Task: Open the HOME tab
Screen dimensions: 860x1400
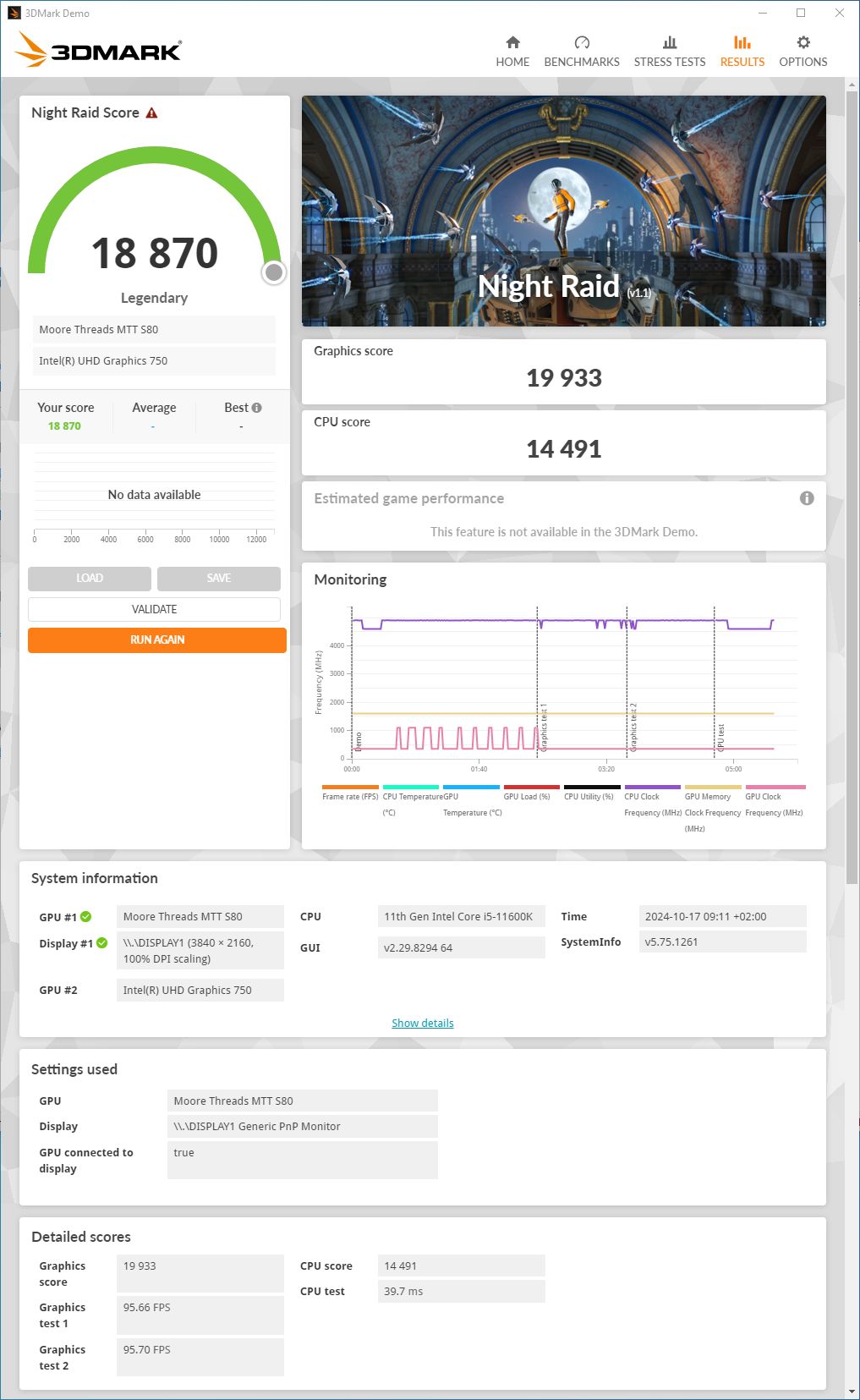Action: point(512,52)
